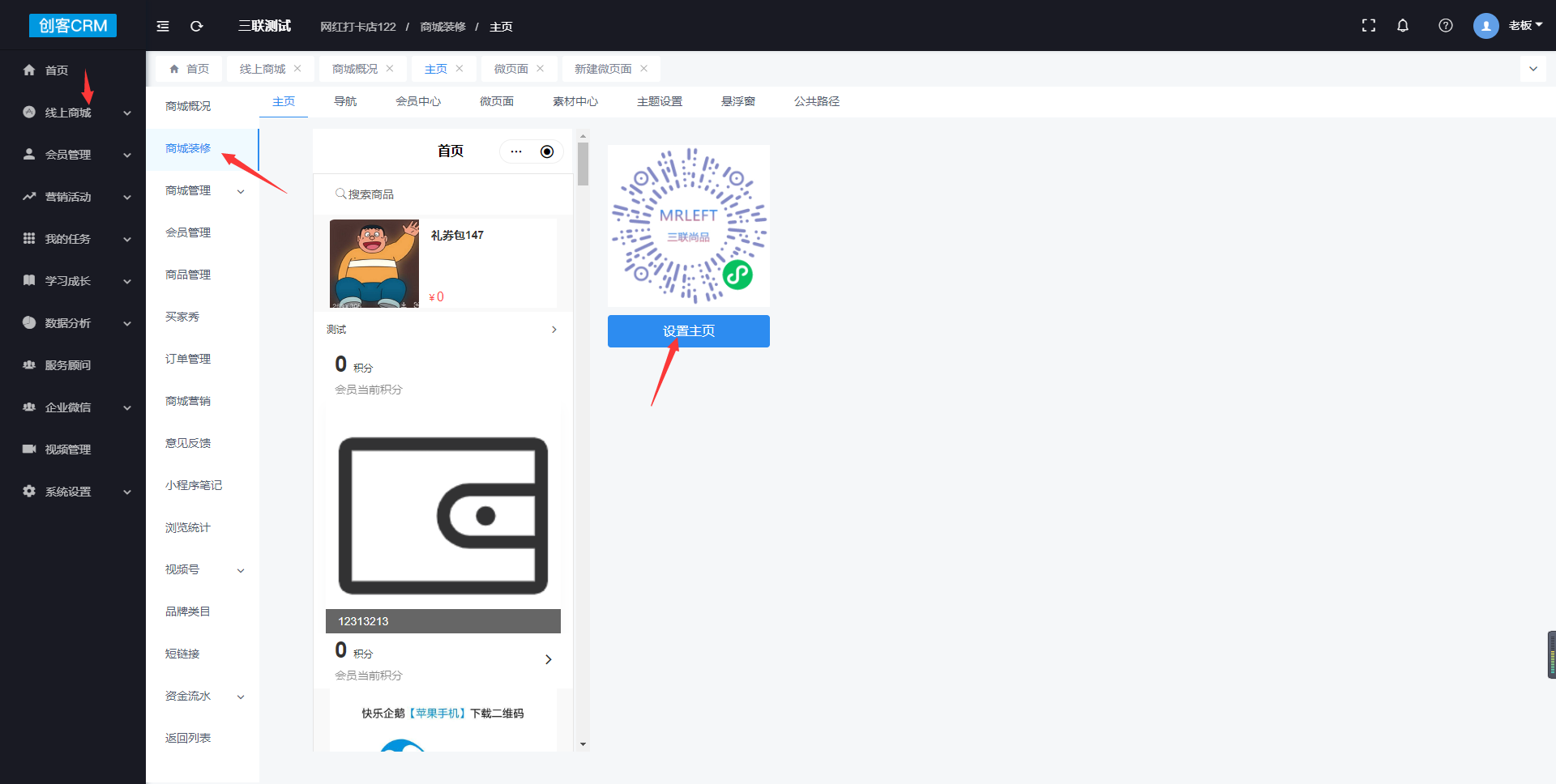Viewport: 1556px width, 784px height.
Task: Click the 营销活动 chart icon
Action: click(29, 197)
